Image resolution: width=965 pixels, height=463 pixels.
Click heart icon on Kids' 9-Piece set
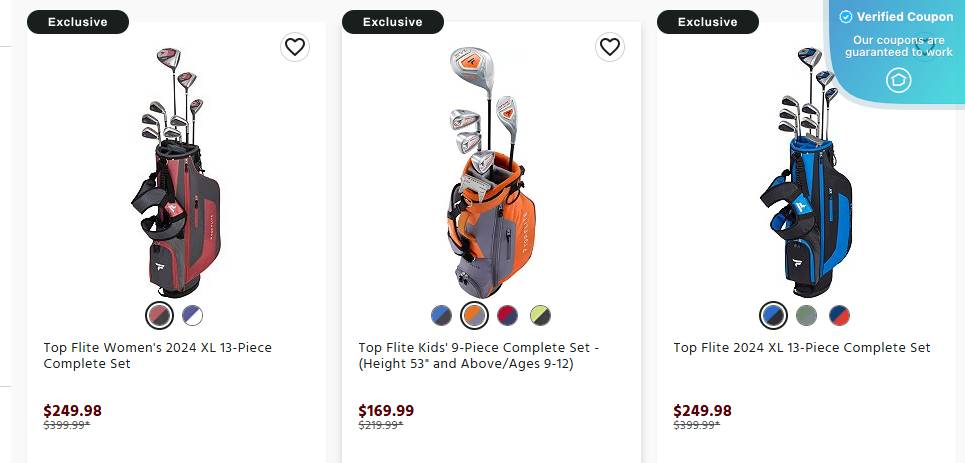(610, 46)
